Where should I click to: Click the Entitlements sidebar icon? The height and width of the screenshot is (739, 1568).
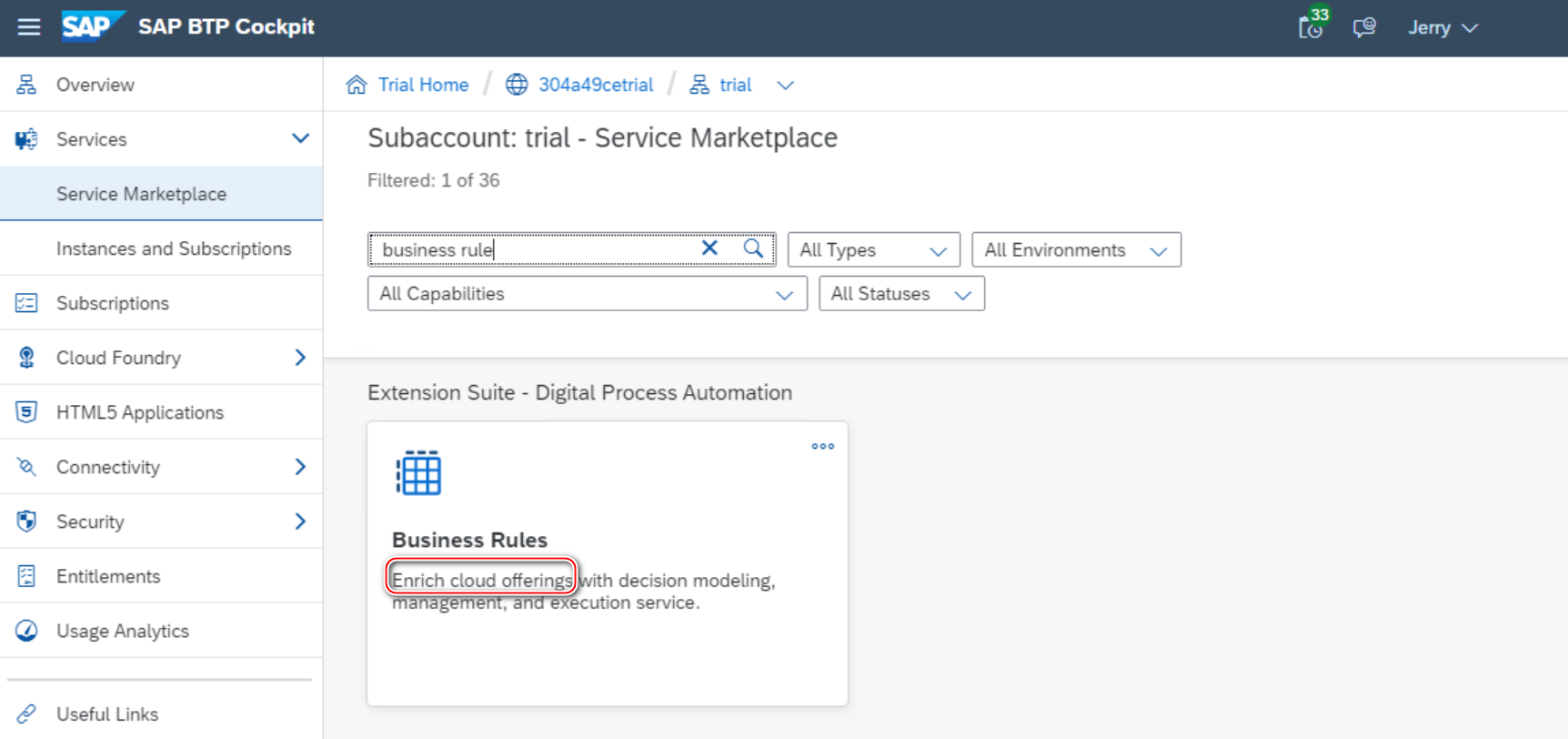pos(26,576)
